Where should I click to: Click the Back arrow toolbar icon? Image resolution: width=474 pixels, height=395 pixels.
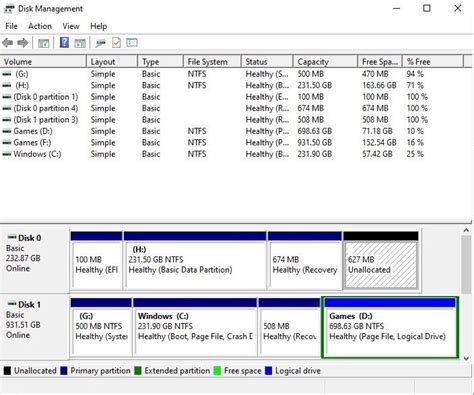[8, 43]
